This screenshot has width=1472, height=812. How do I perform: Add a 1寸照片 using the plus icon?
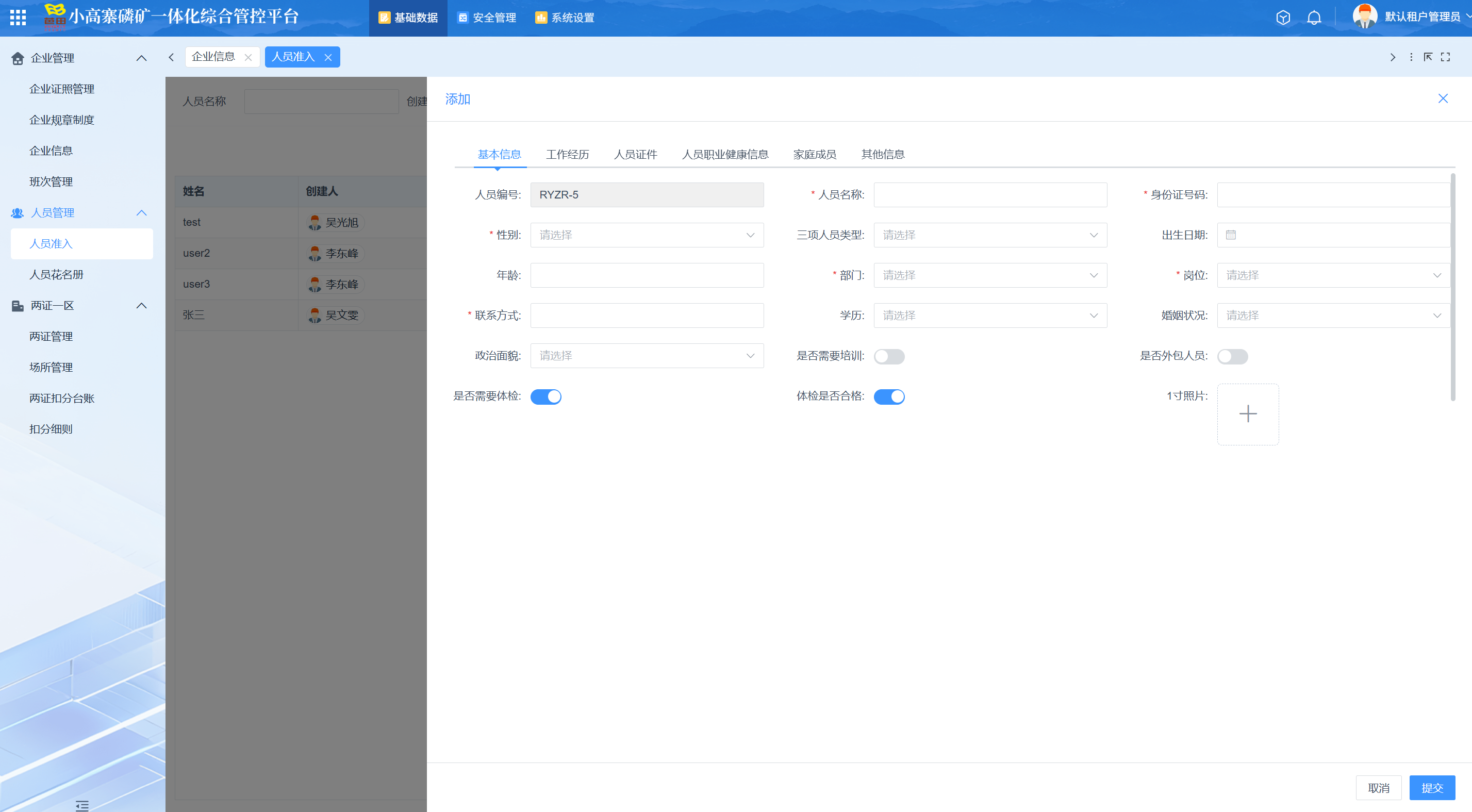1248,413
